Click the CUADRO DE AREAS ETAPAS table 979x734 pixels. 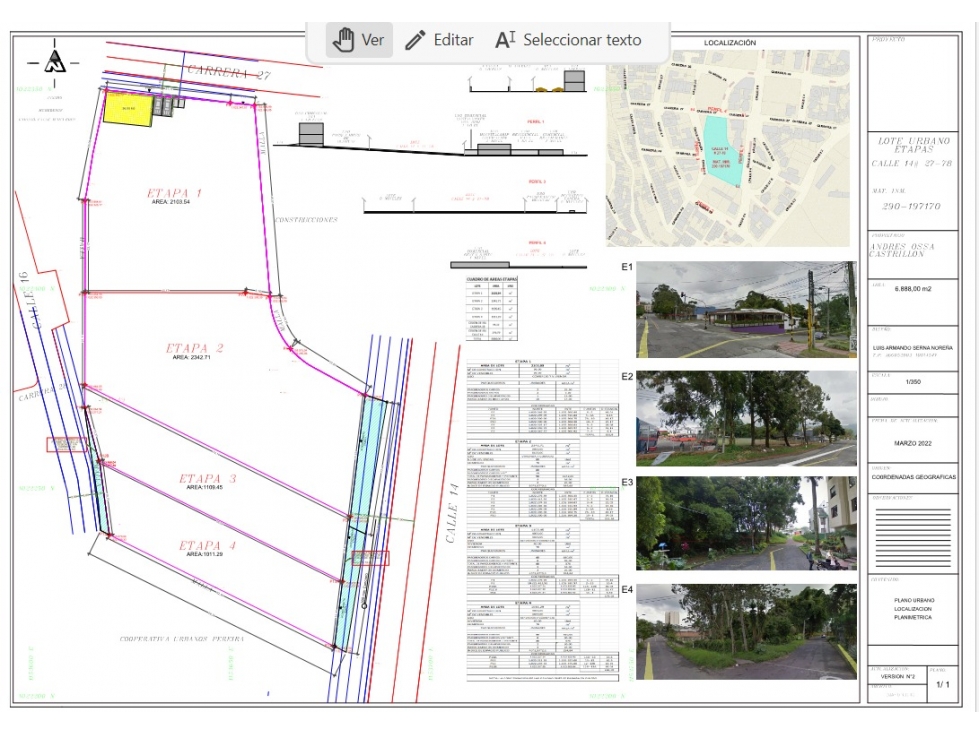tap(492, 309)
